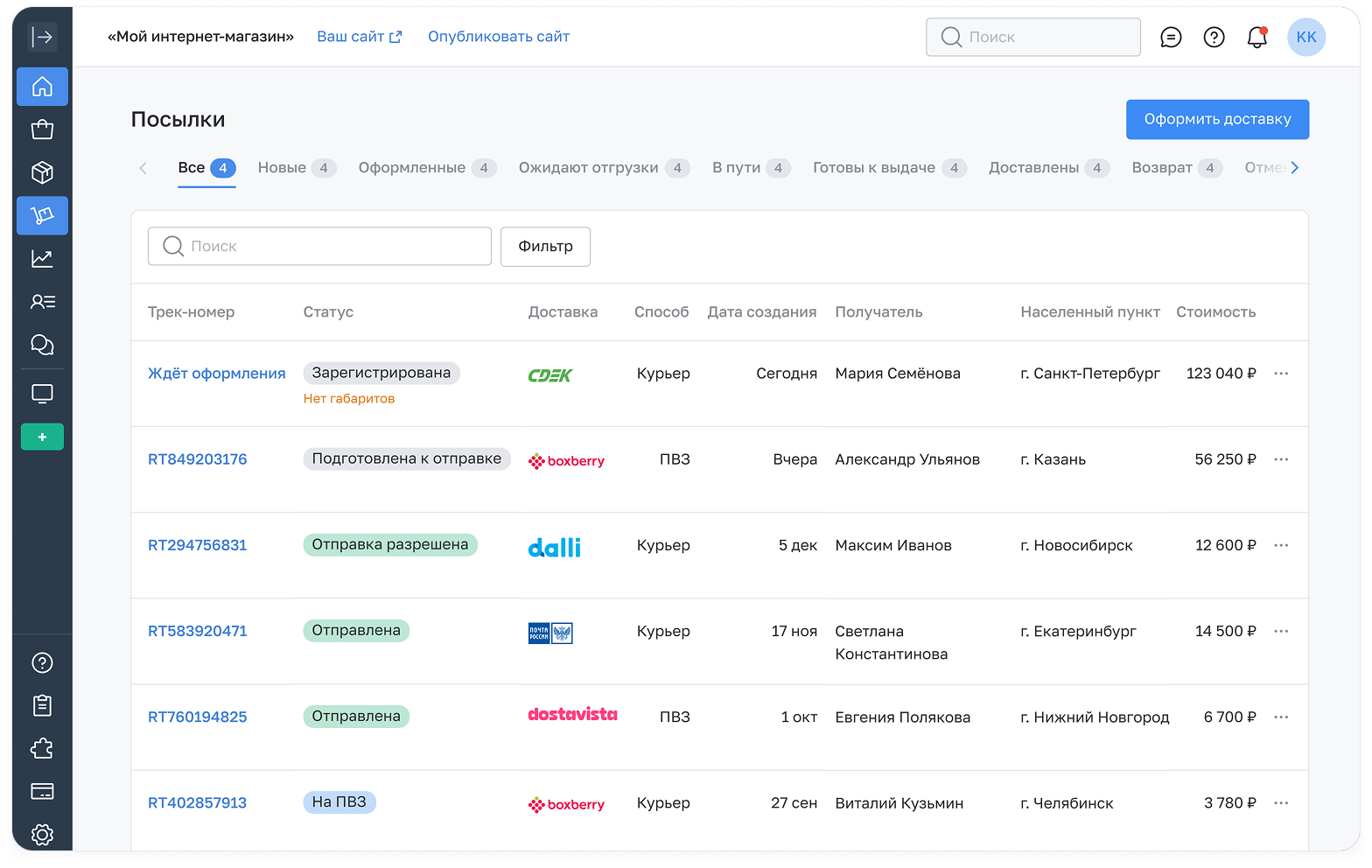This screenshot has width=1372, height=868.
Task: Open notifications bell icon
Action: pos(1256,37)
